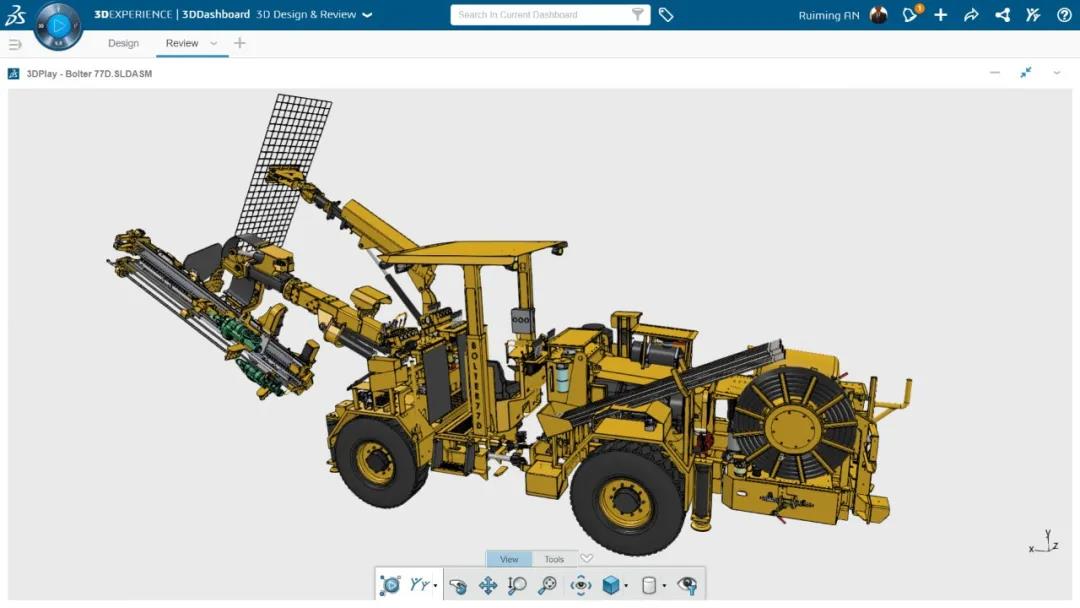1080x608 pixels.
Task: Select the Review tab
Action: click(x=182, y=43)
